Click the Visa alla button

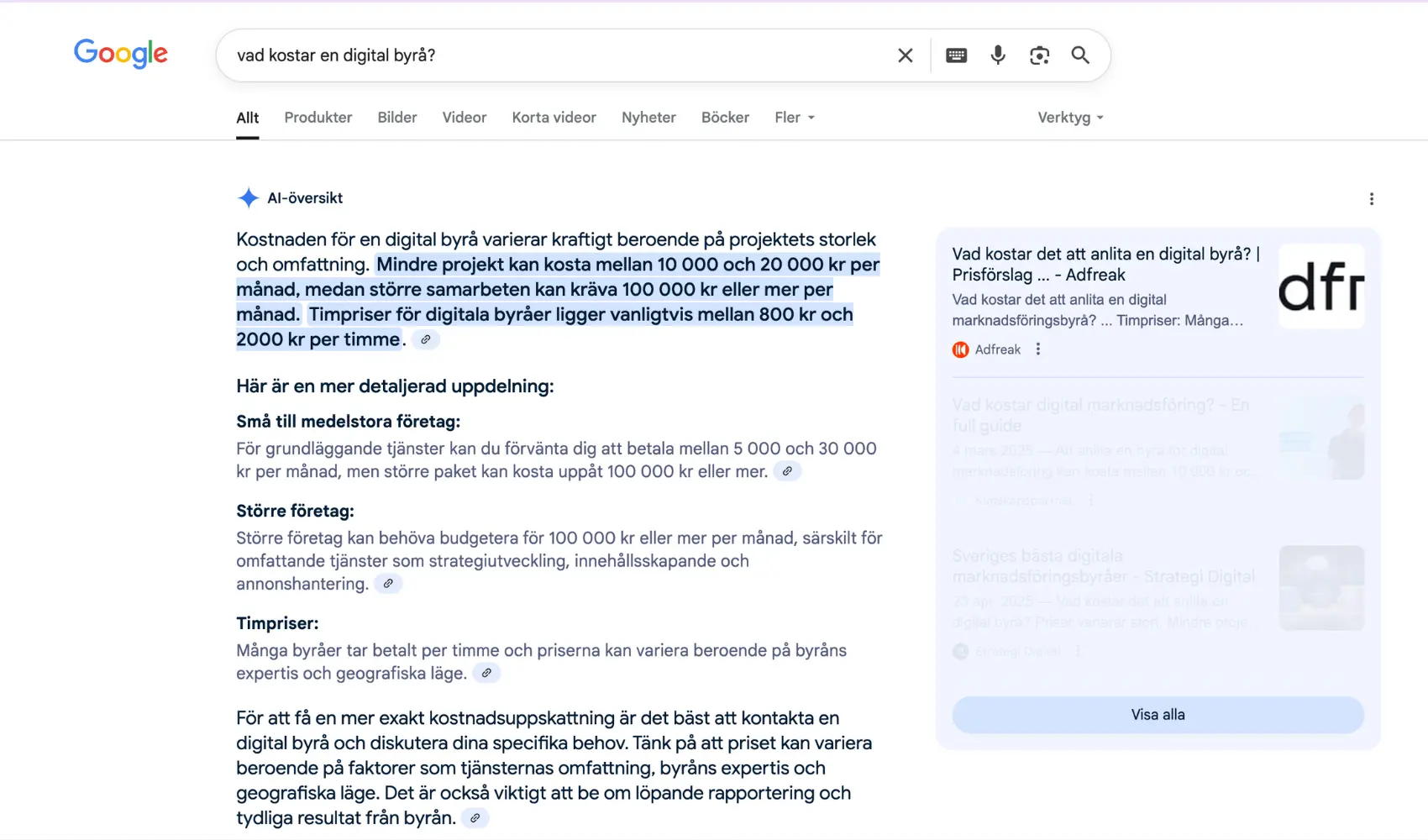(x=1158, y=715)
